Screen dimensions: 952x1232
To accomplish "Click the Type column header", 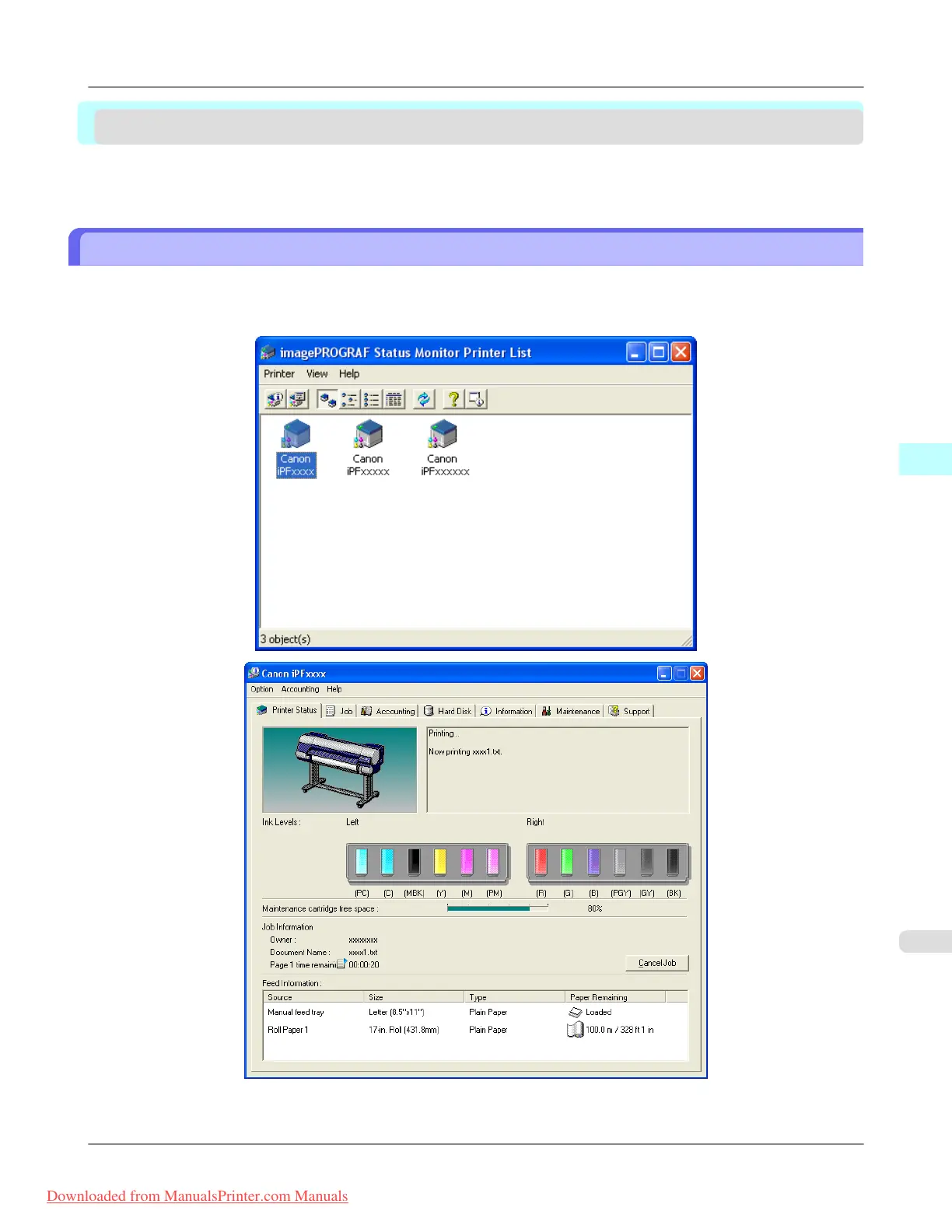I will point(515,997).
